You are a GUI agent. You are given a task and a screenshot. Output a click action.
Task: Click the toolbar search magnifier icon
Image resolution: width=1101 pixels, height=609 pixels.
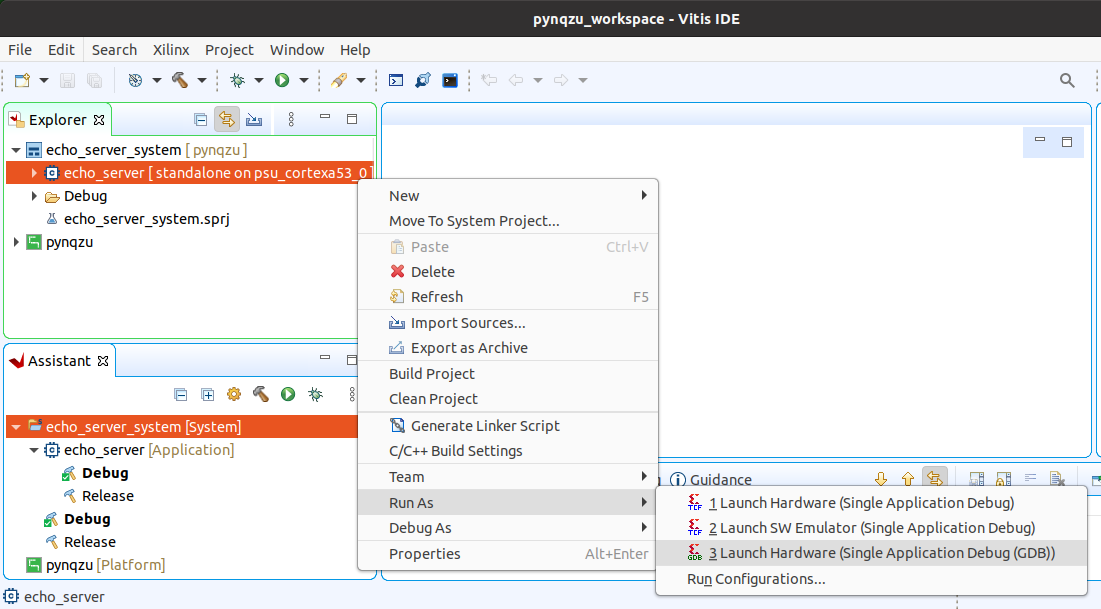(x=1067, y=80)
